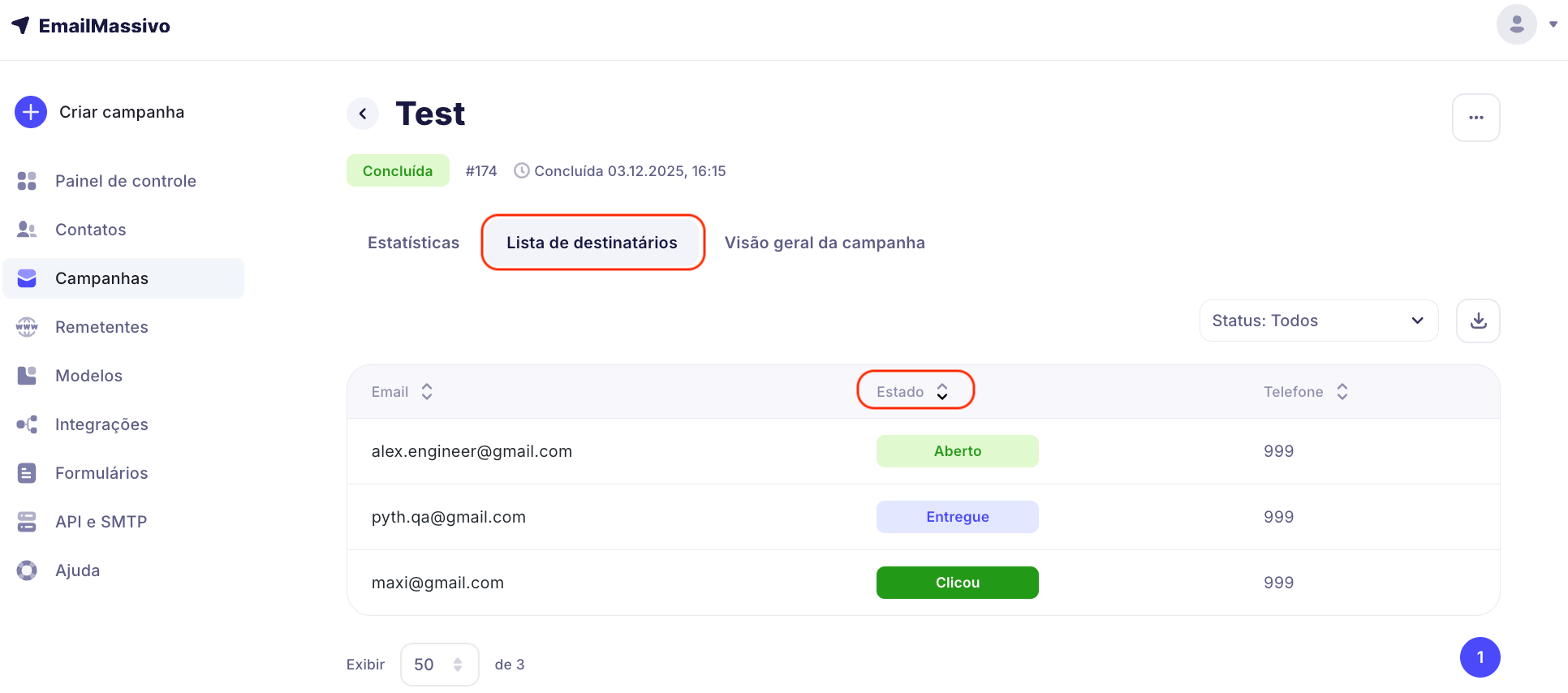Click the download recipients list icon
Image resolution: width=1568 pixels, height=693 pixels.
tap(1478, 321)
